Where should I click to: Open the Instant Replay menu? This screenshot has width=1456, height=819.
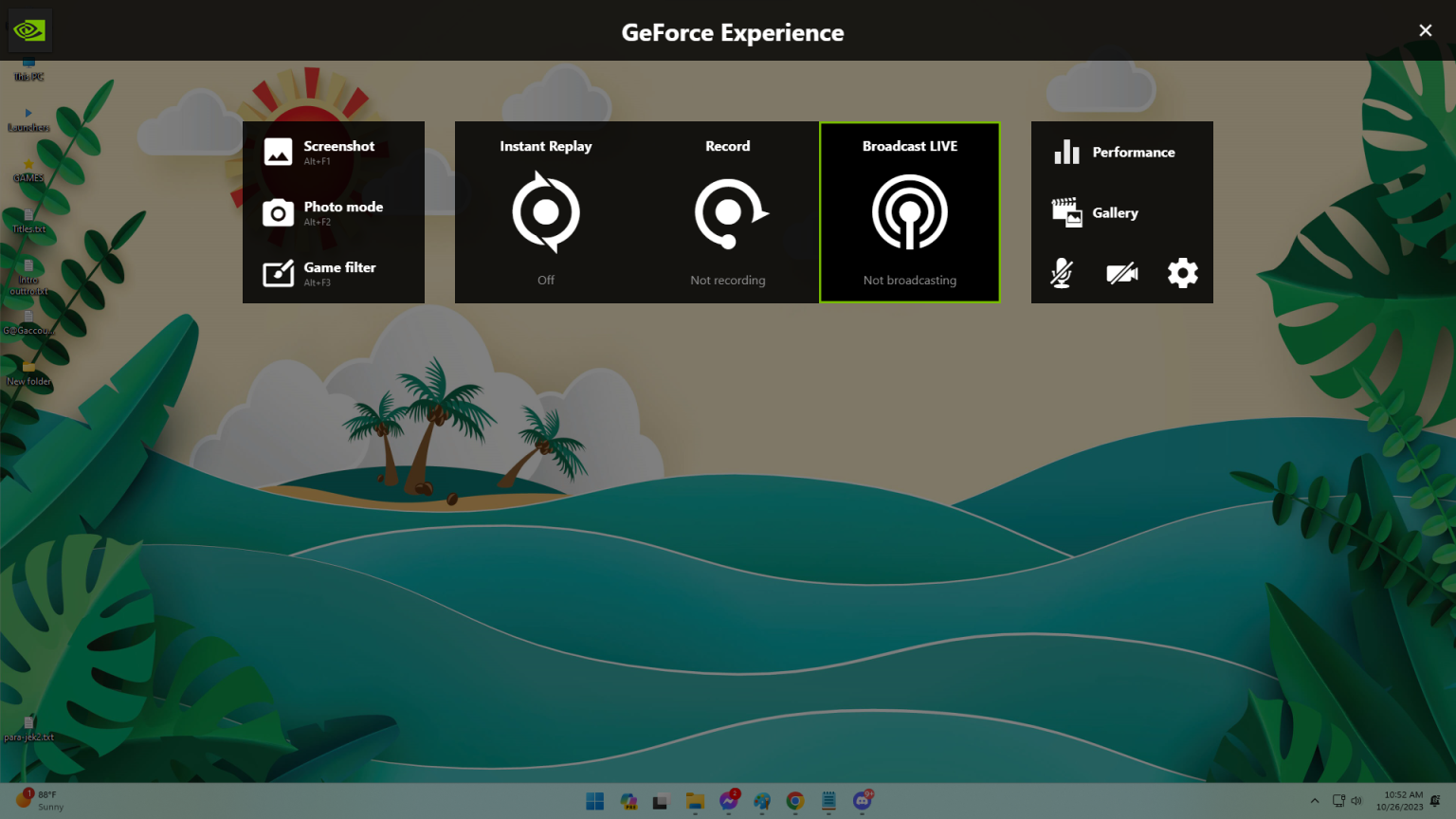coord(546,212)
